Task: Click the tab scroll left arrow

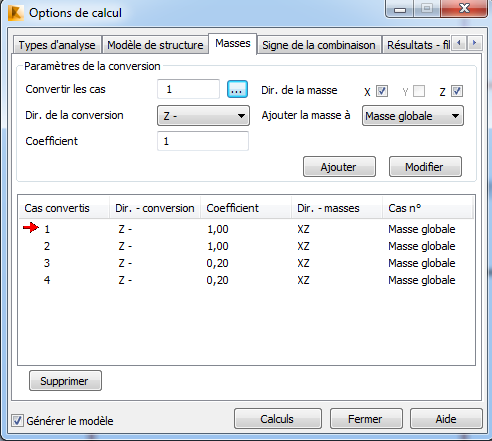Action: (x=459, y=43)
